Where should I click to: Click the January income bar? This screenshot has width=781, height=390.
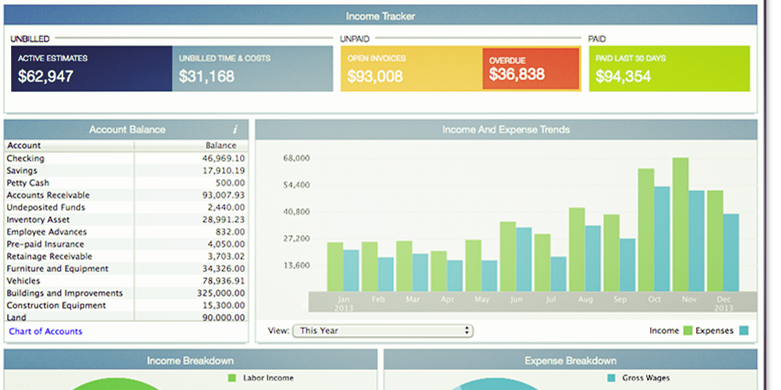(335, 267)
